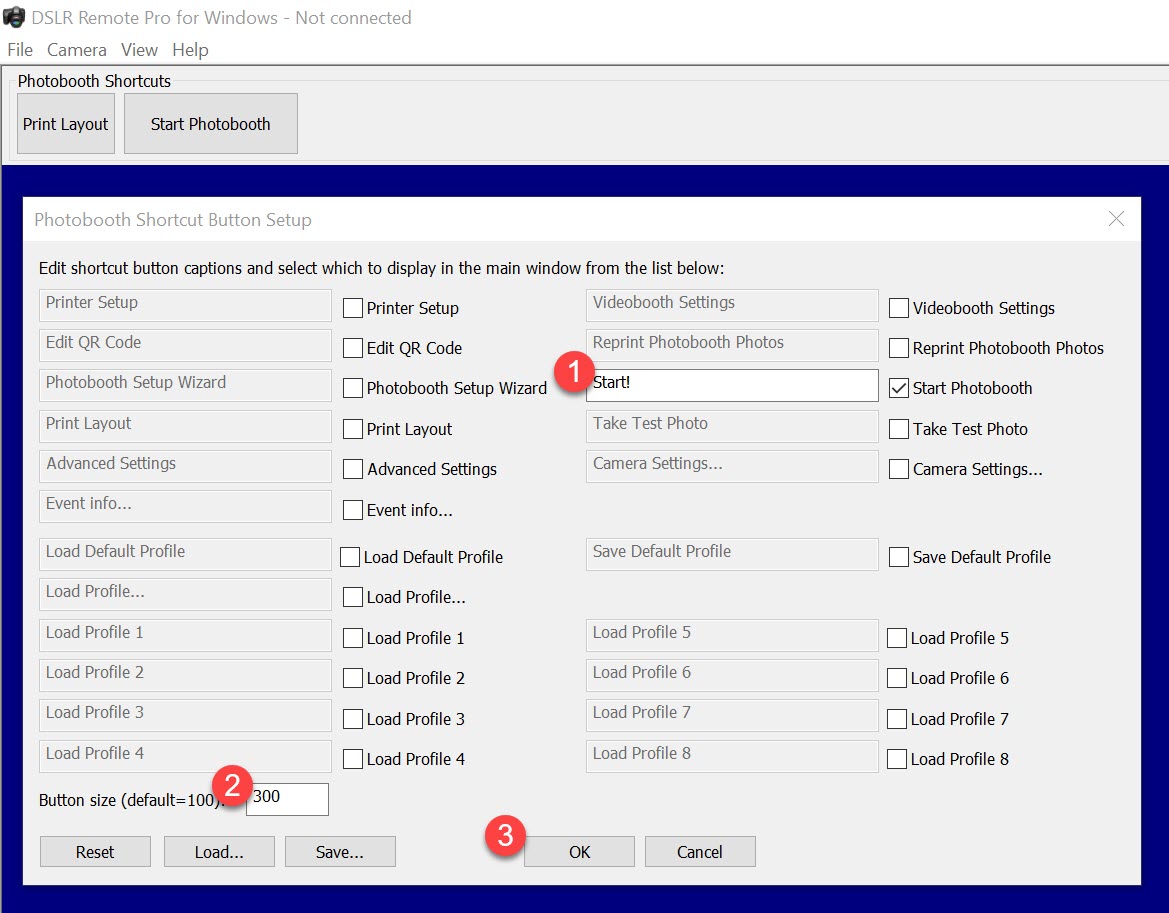Uncheck the Start Photobooth checkbox
The height and width of the screenshot is (913, 1169).
click(899, 388)
